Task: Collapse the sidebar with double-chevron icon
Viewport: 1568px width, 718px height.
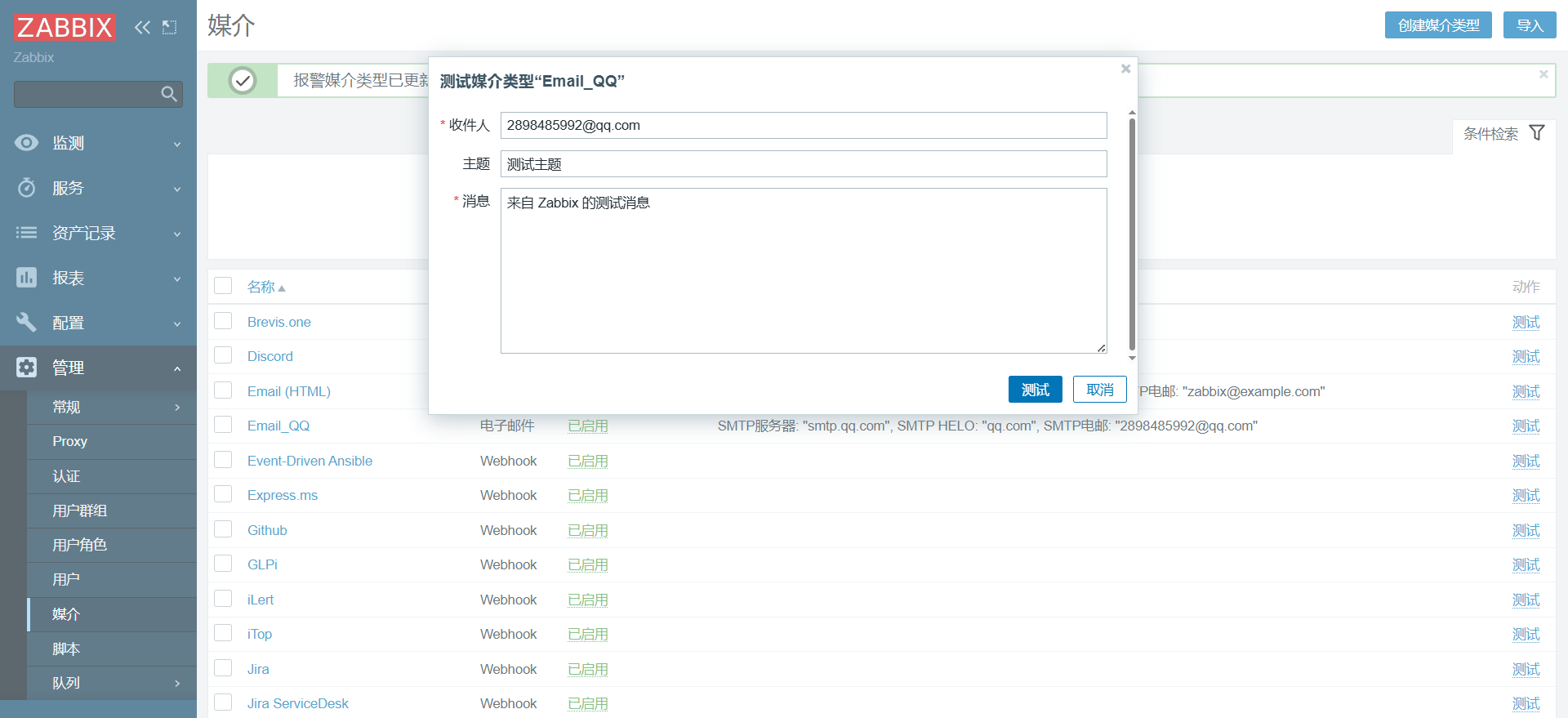Action: point(142,27)
